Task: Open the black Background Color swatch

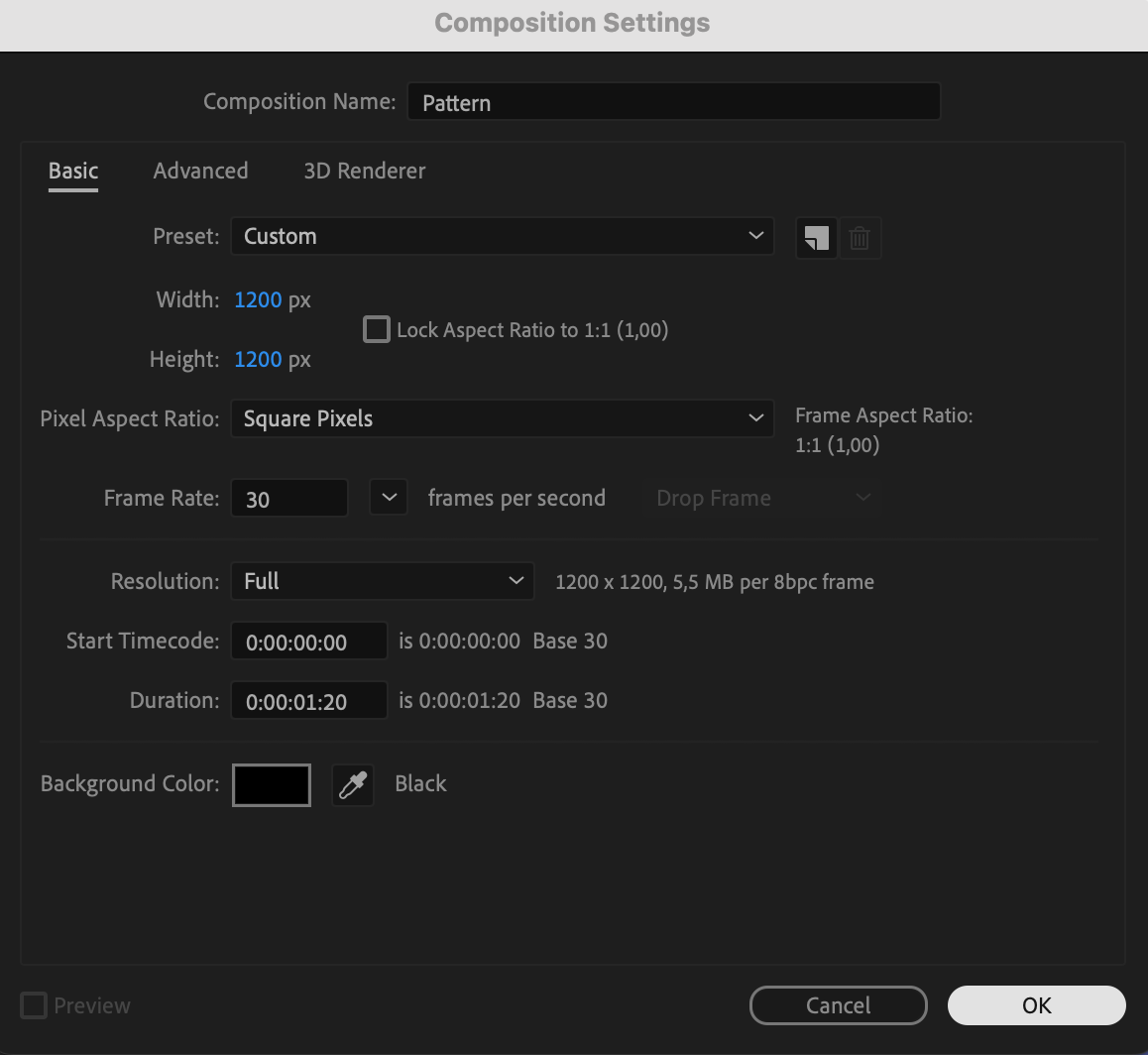Action: (x=272, y=785)
